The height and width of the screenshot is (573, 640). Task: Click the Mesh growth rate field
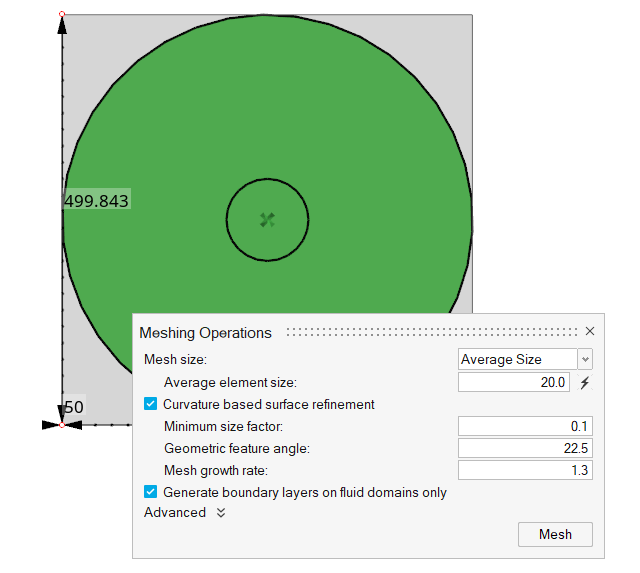click(x=524, y=470)
